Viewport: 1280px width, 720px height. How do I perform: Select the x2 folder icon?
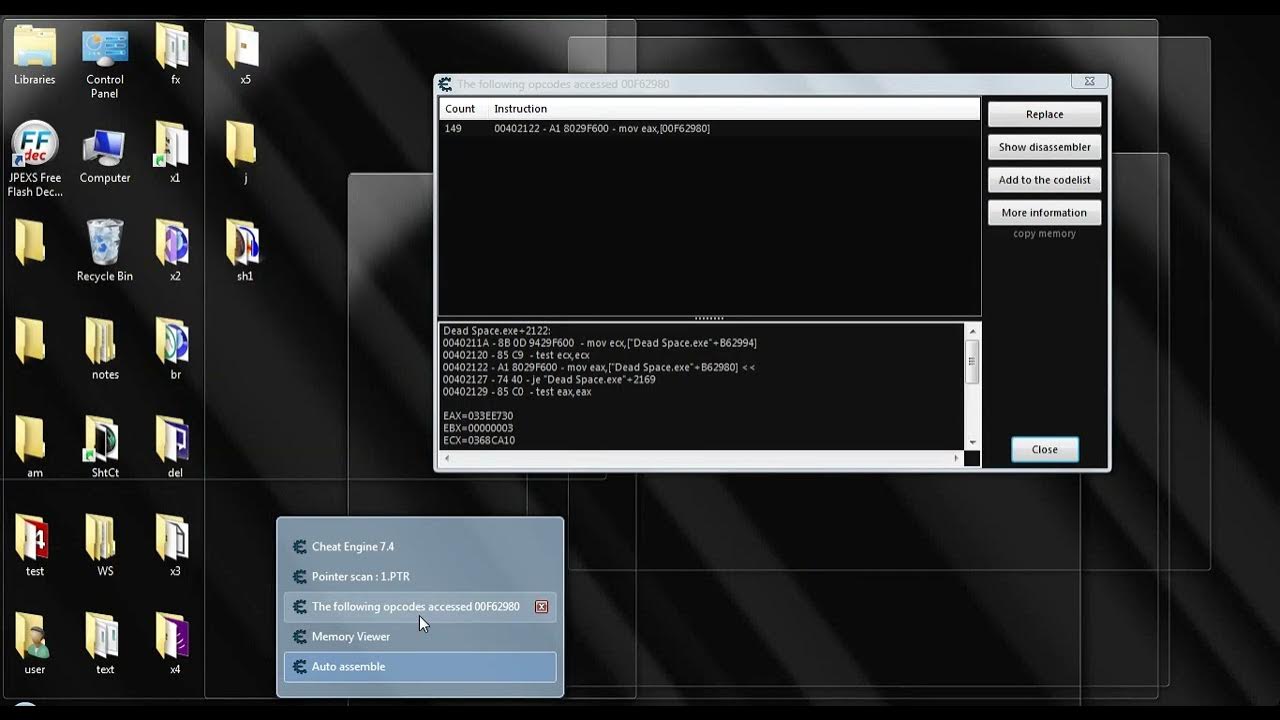pos(175,252)
